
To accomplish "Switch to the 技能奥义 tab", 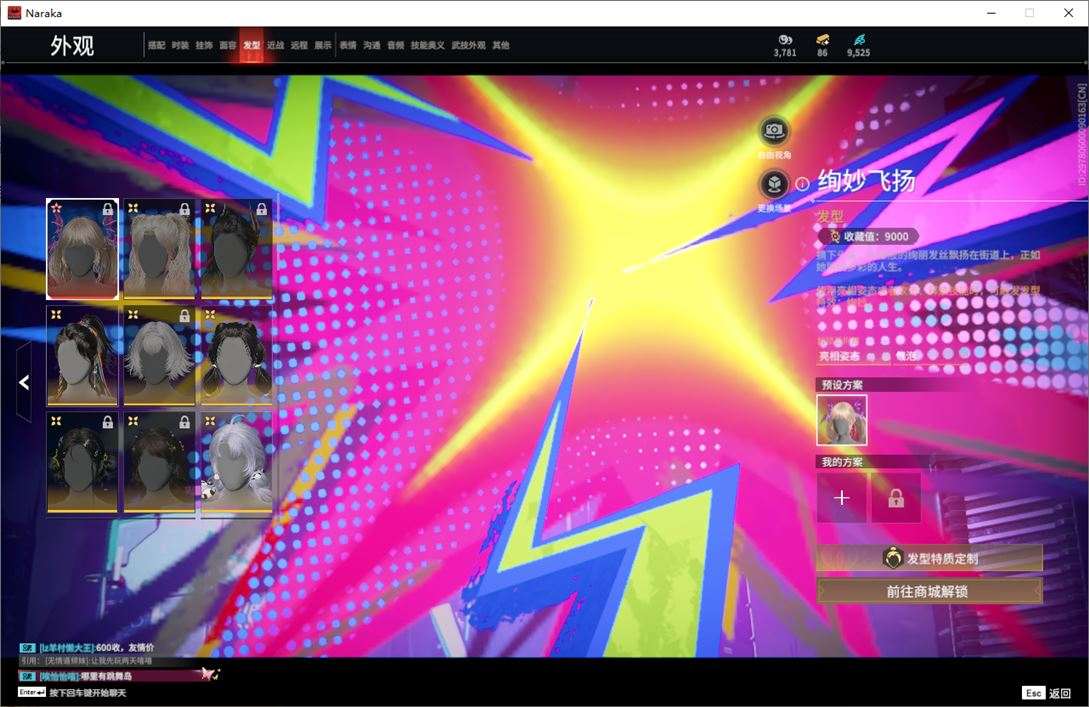I will tap(427, 45).
